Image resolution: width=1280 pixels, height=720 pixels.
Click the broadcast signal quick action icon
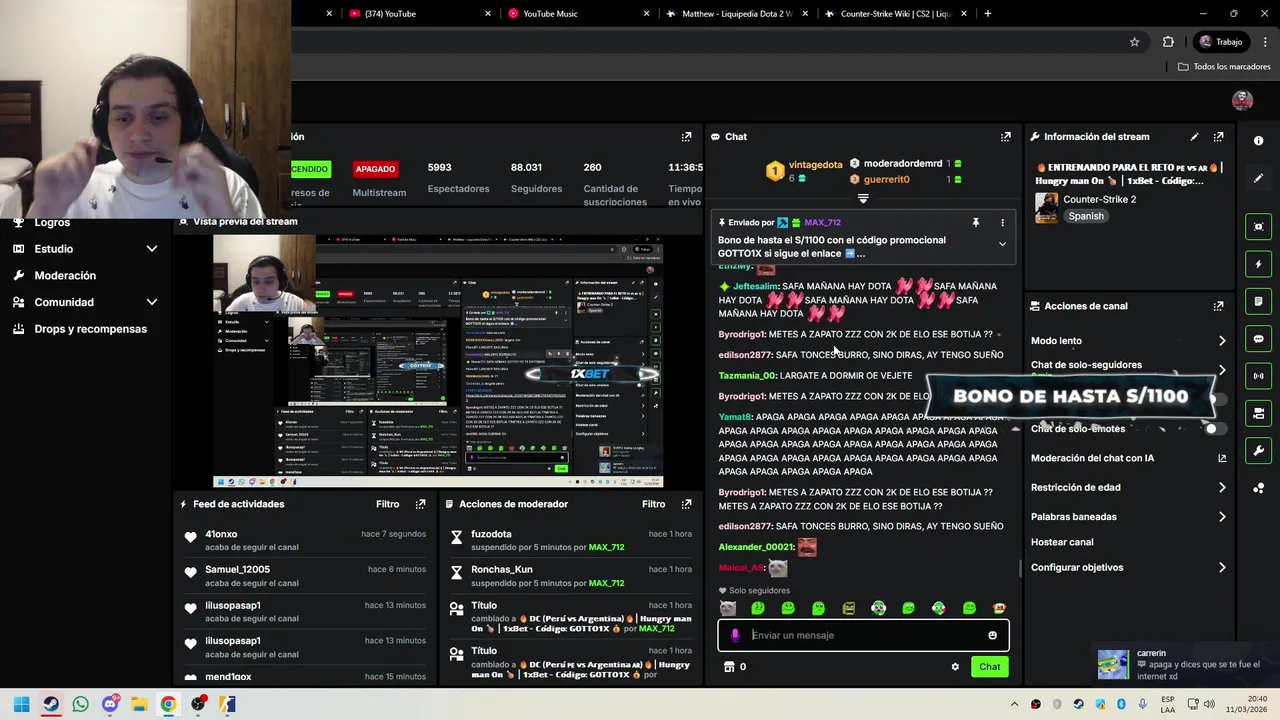click(1259, 376)
